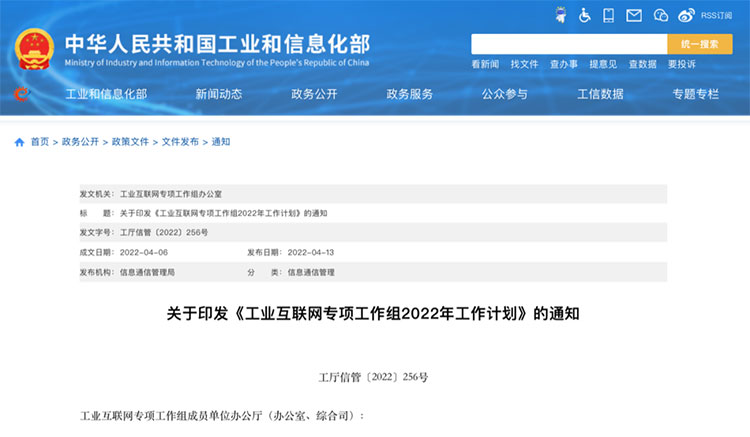Click the red-blue MIIT logo in navbar
This screenshot has height=437, width=750.
22,94
